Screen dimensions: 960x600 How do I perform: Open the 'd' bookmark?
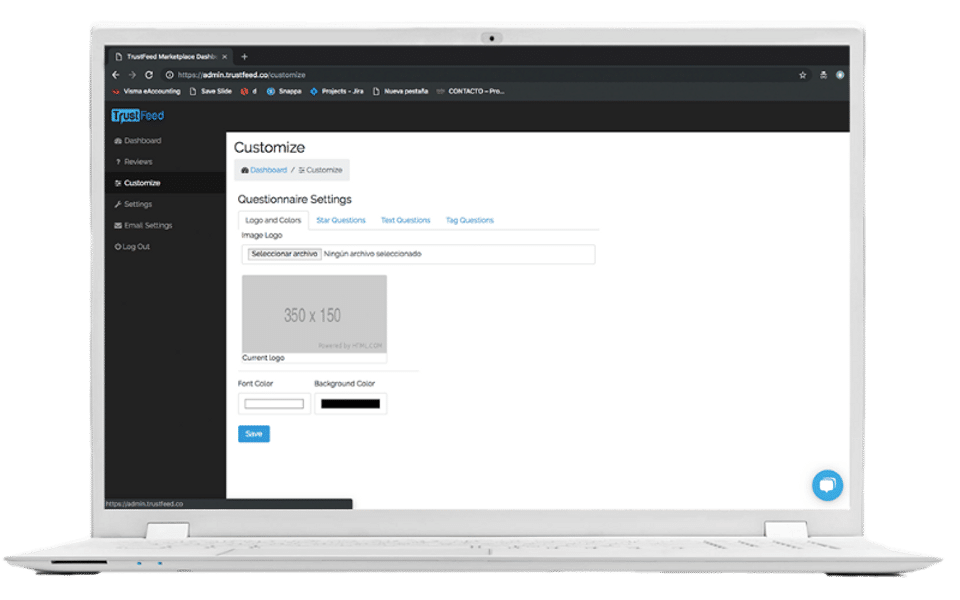coord(249,91)
